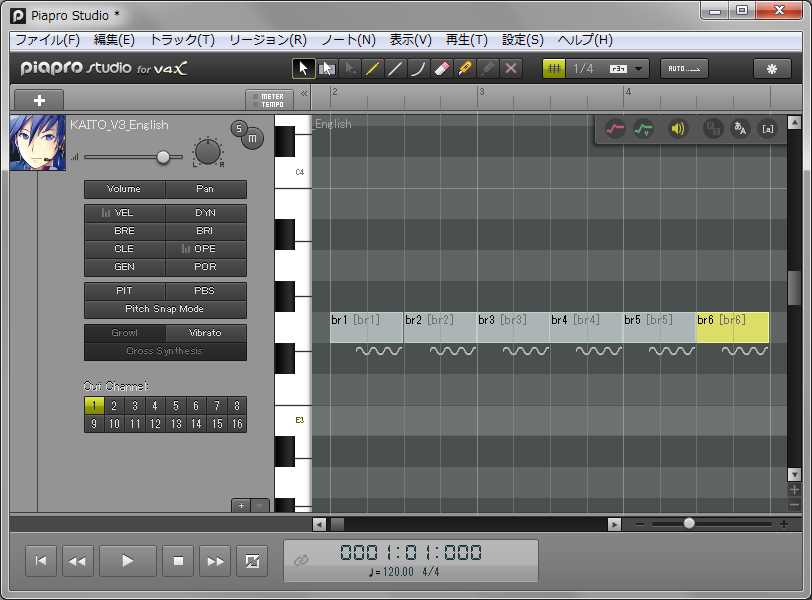
Task: Open the settings gear button
Action: 772,69
